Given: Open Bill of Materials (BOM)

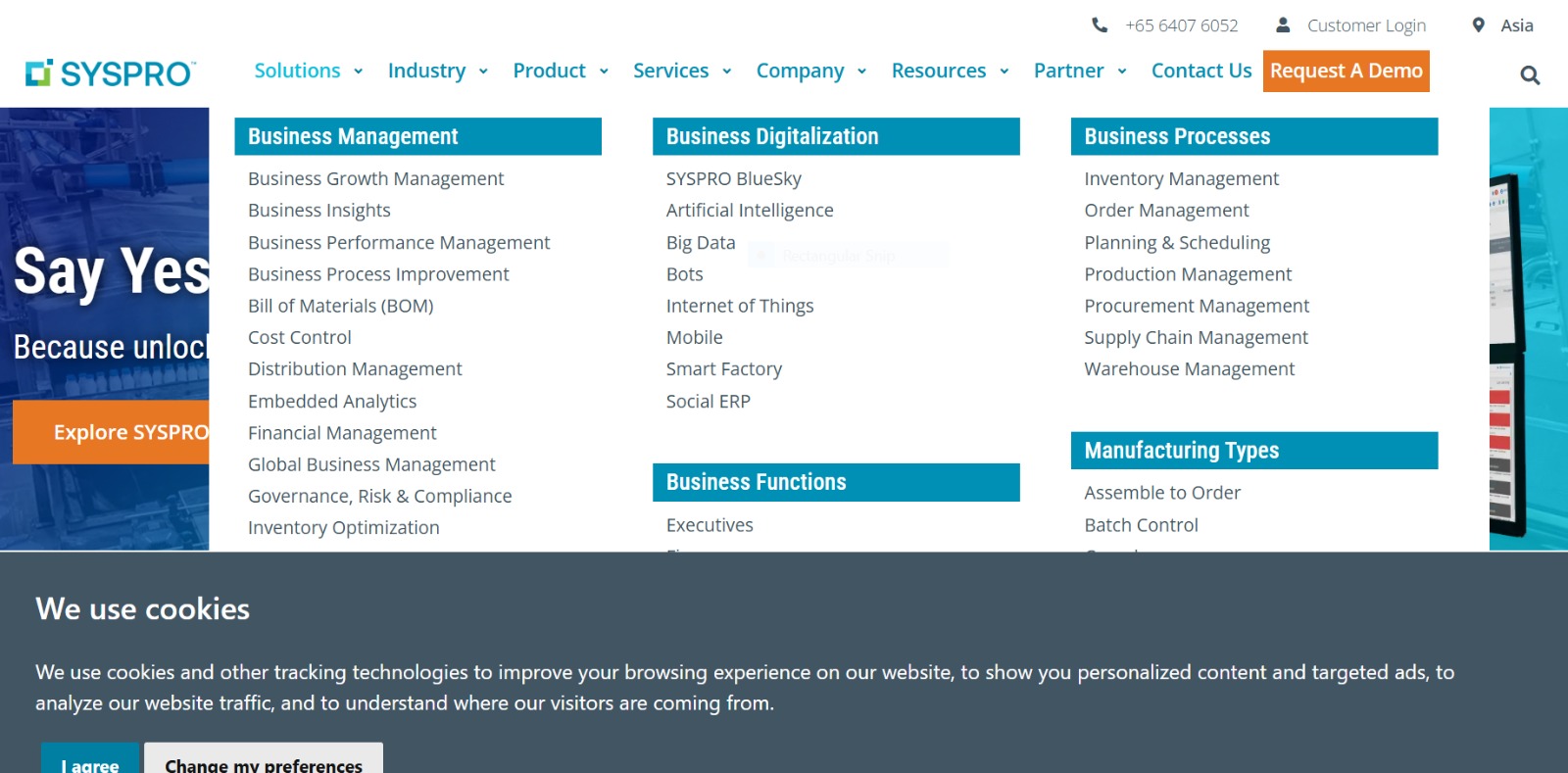Looking at the screenshot, I should [x=341, y=306].
